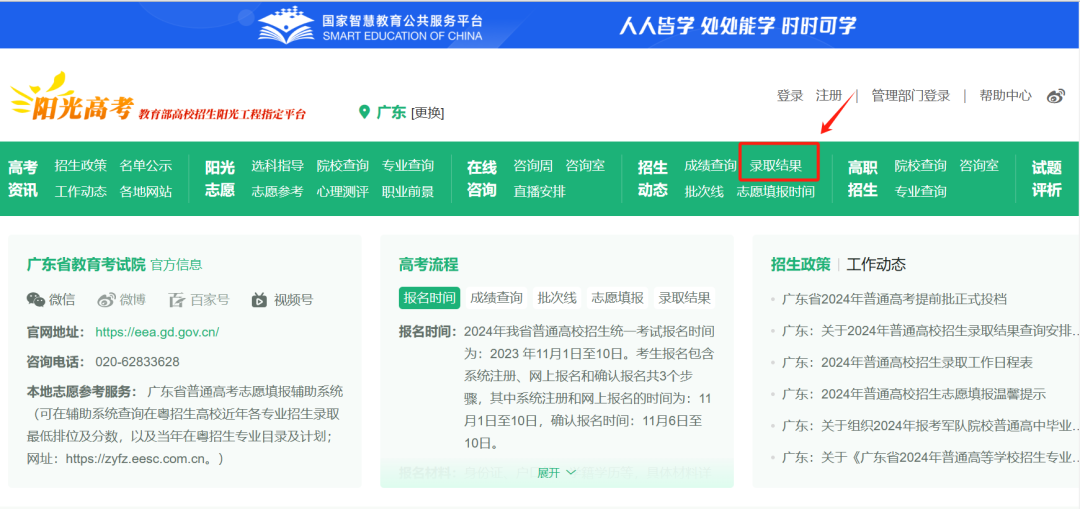The width and height of the screenshot is (1080, 509).
Task: Open 各地网站 in the nav bar
Action: click(x=145, y=191)
